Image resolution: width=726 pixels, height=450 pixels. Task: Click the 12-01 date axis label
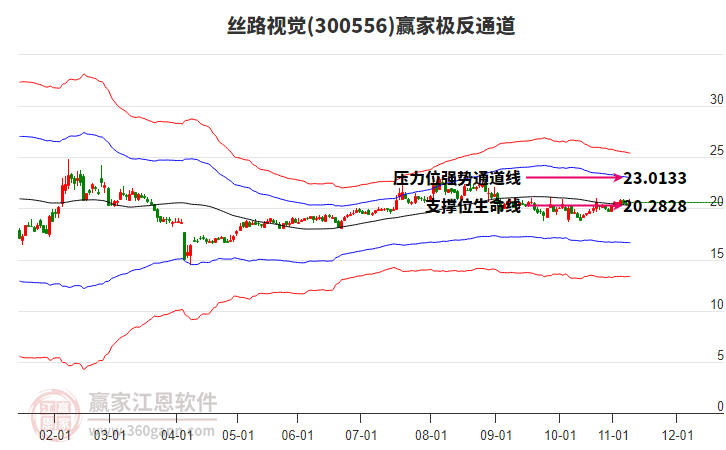[677, 435]
